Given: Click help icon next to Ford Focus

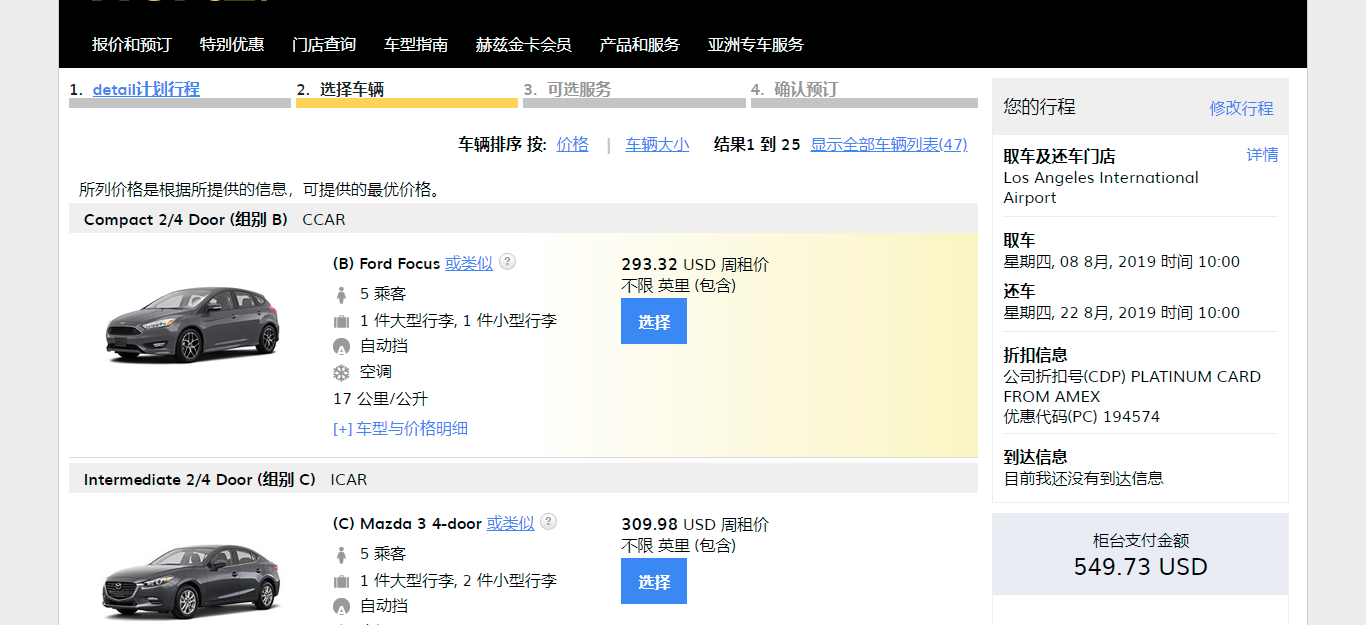Looking at the screenshot, I should [x=508, y=262].
